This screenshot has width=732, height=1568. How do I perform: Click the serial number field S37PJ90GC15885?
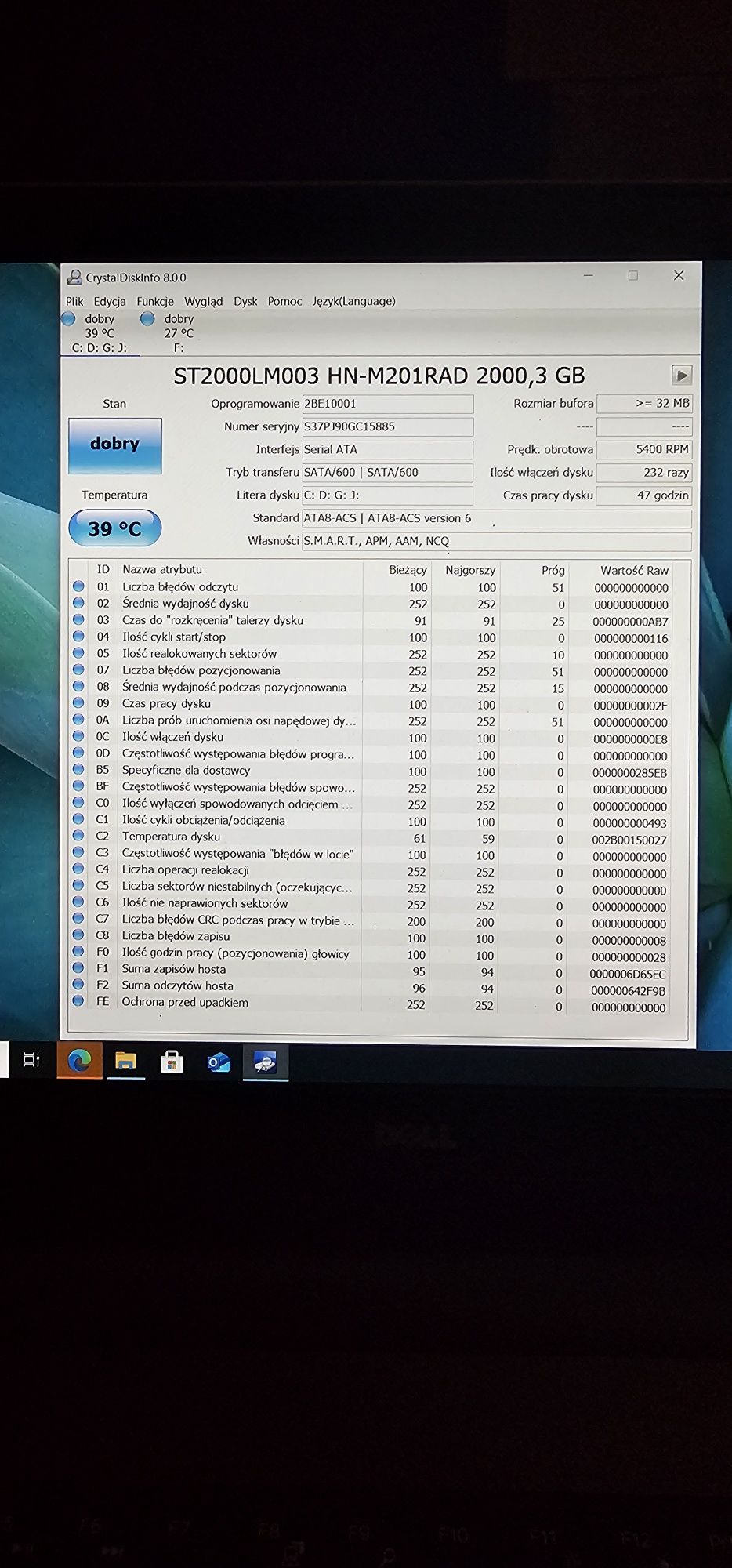388,426
